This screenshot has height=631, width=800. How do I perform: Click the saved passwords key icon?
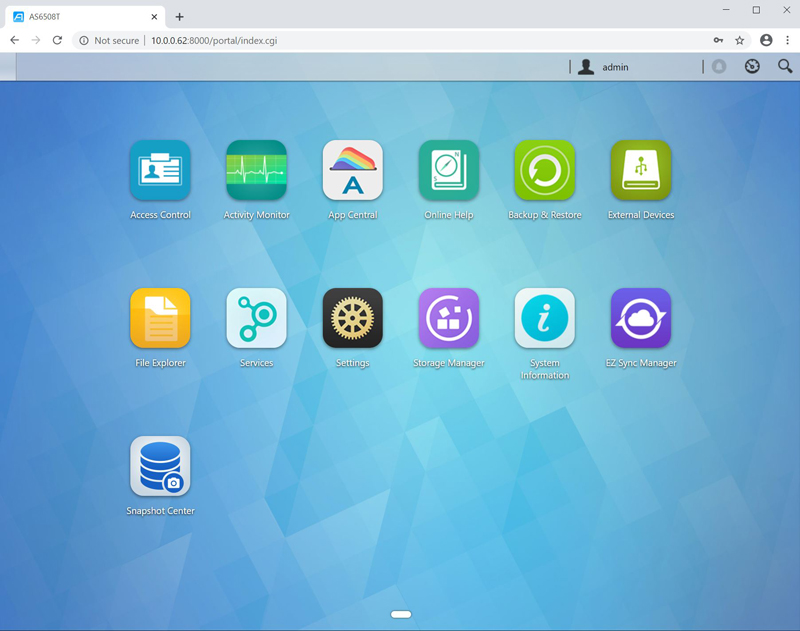(x=718, y=40)
